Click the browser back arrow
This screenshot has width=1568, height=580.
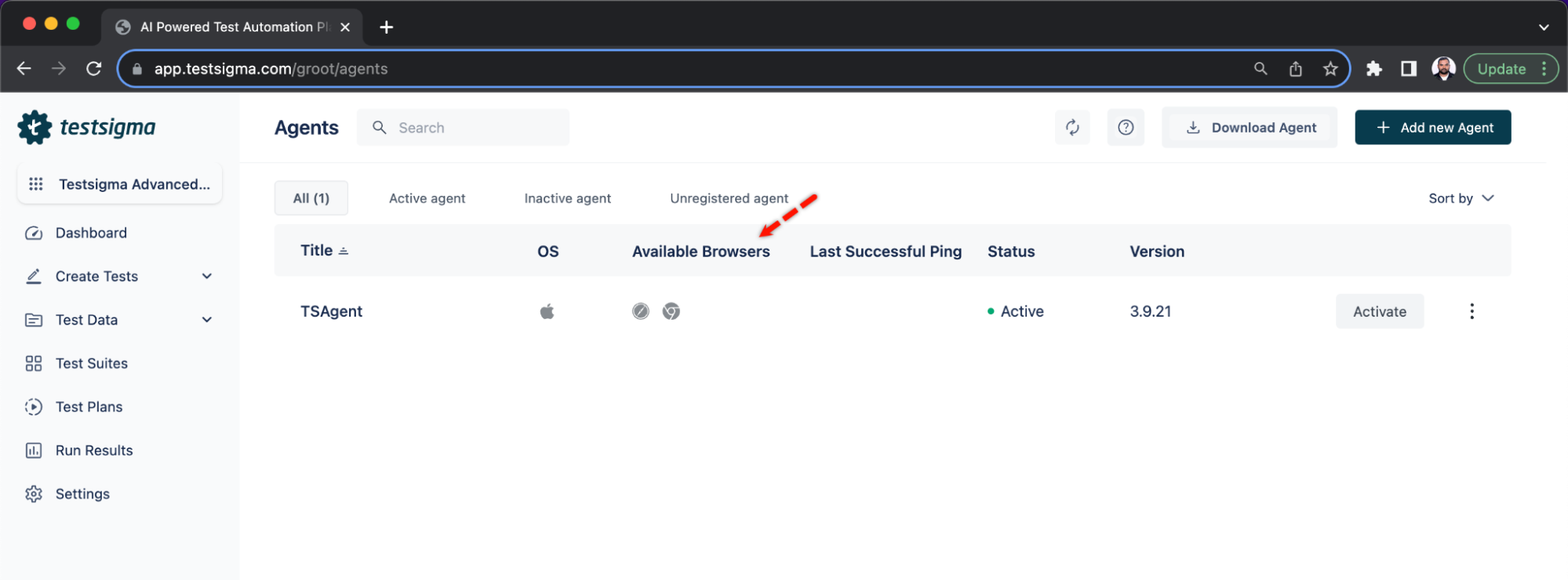click(x=24, y=69)
